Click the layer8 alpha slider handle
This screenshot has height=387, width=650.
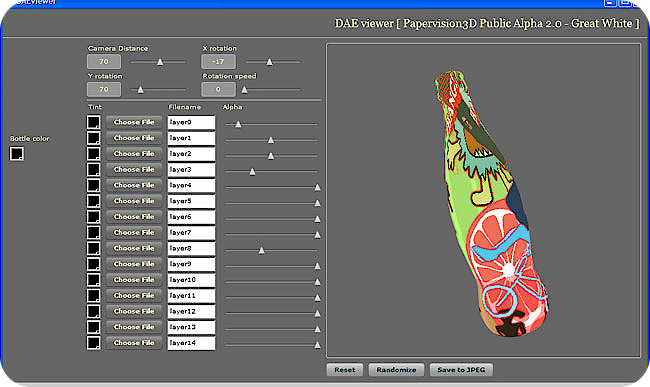262,250
